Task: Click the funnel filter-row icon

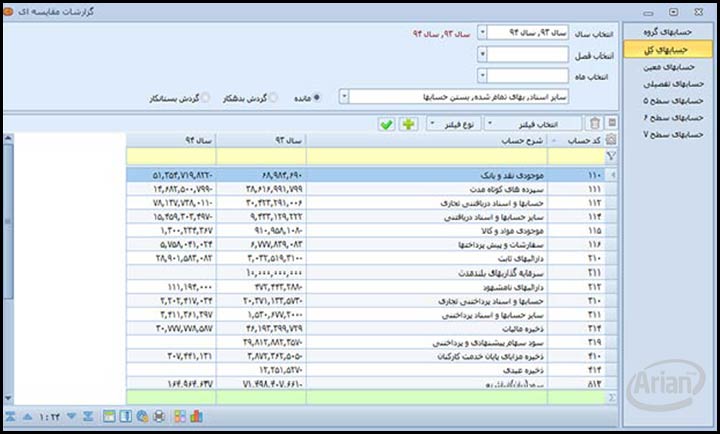Action: point(611,156)
